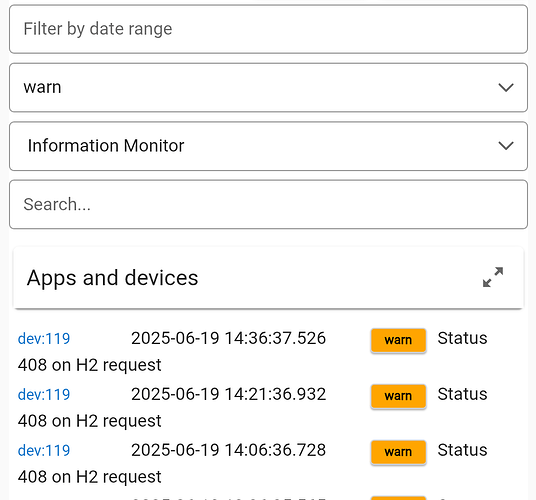The height and width of the screenshot is (500, 536).
Task: Click first '408 on H2 request' message
Action: (x=90, y=365)
